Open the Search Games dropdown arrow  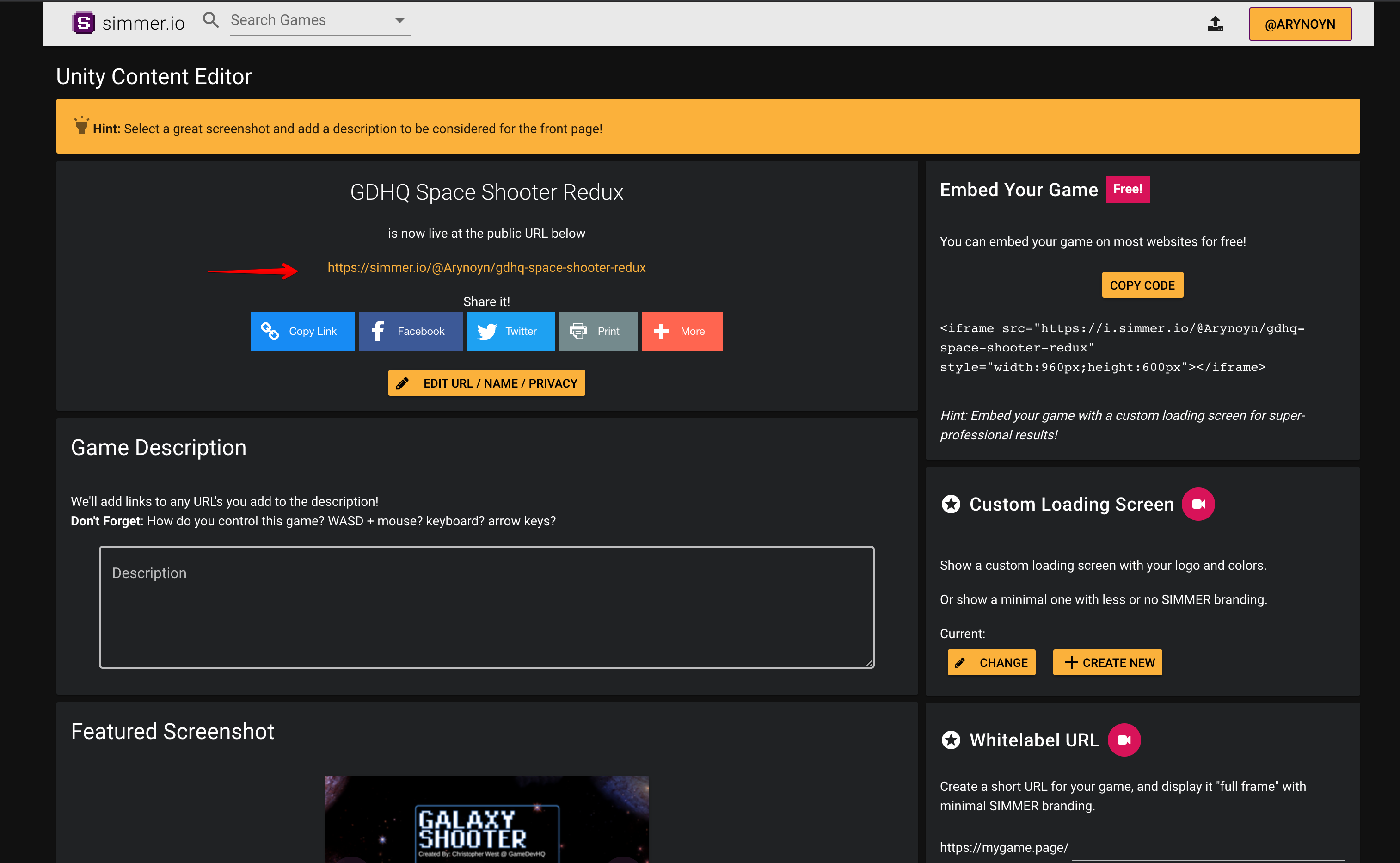point(400,20)
